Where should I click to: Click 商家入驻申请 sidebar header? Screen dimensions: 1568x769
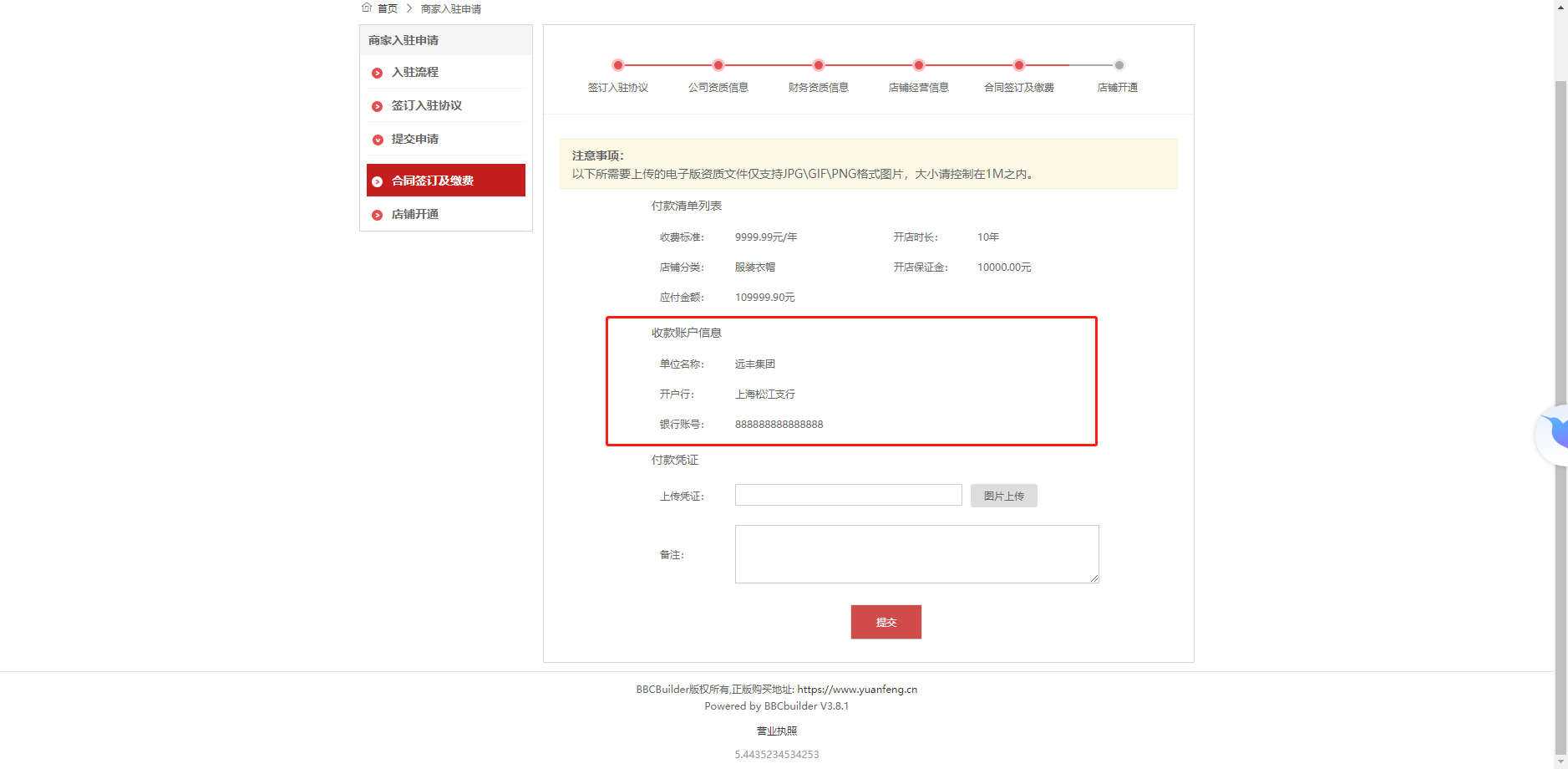pyautogui.click(x=403, y=40)
